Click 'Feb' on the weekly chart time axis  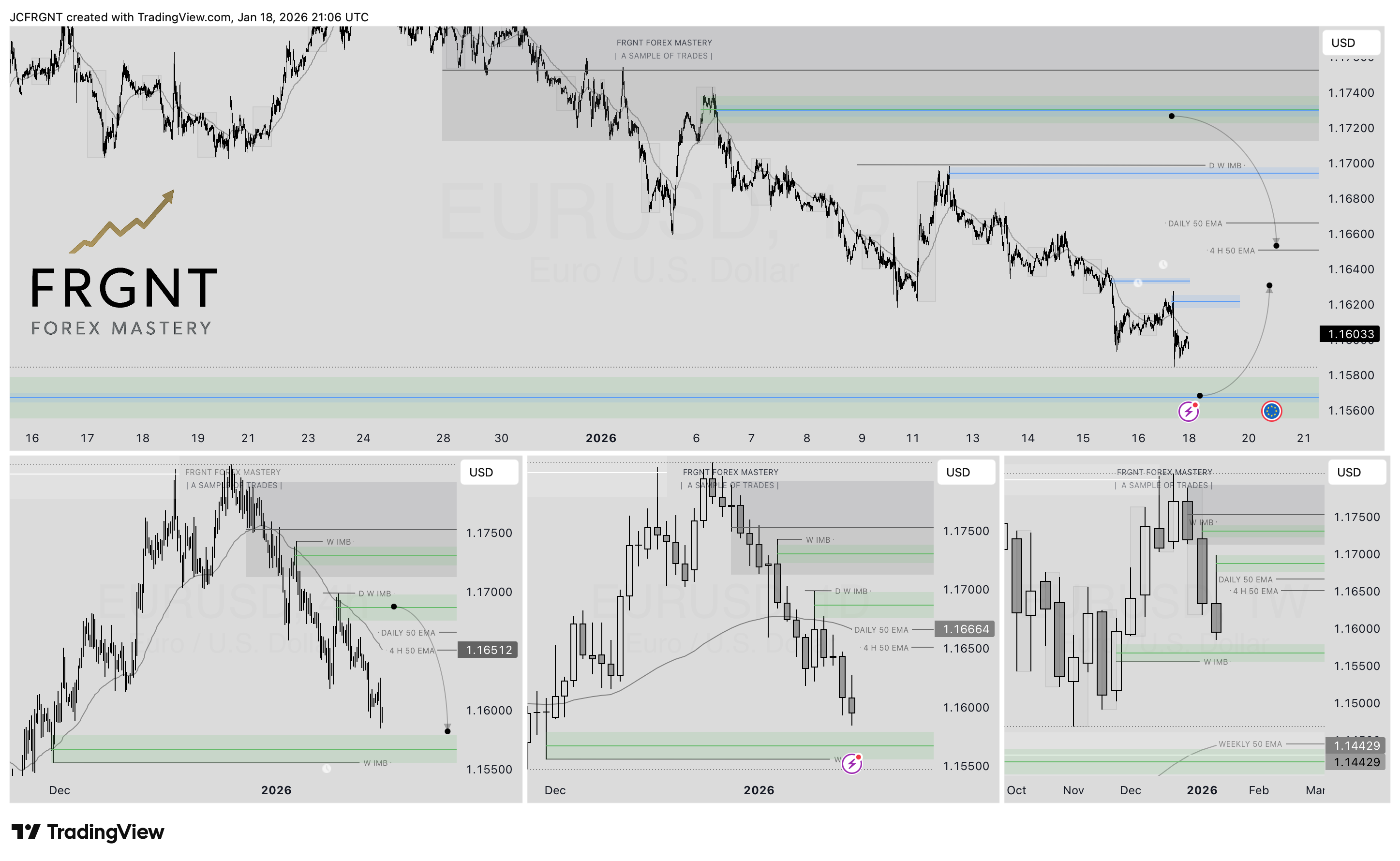[x=1258, y=790]
